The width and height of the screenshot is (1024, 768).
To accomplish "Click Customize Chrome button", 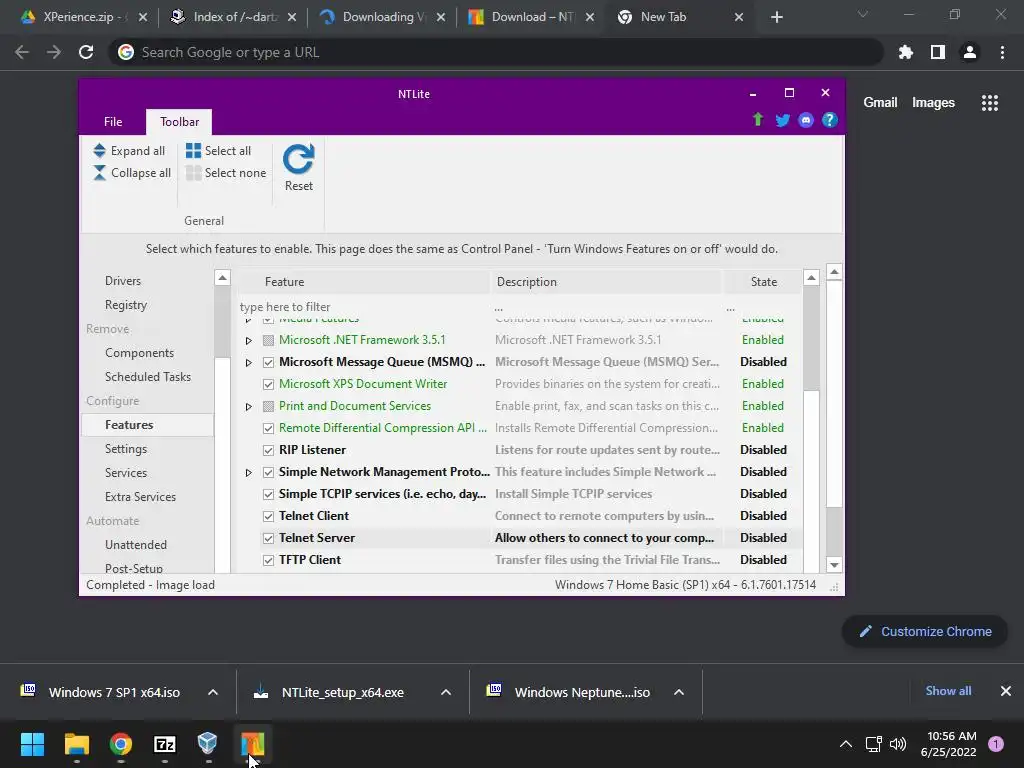I will click(x=925, y=632).
